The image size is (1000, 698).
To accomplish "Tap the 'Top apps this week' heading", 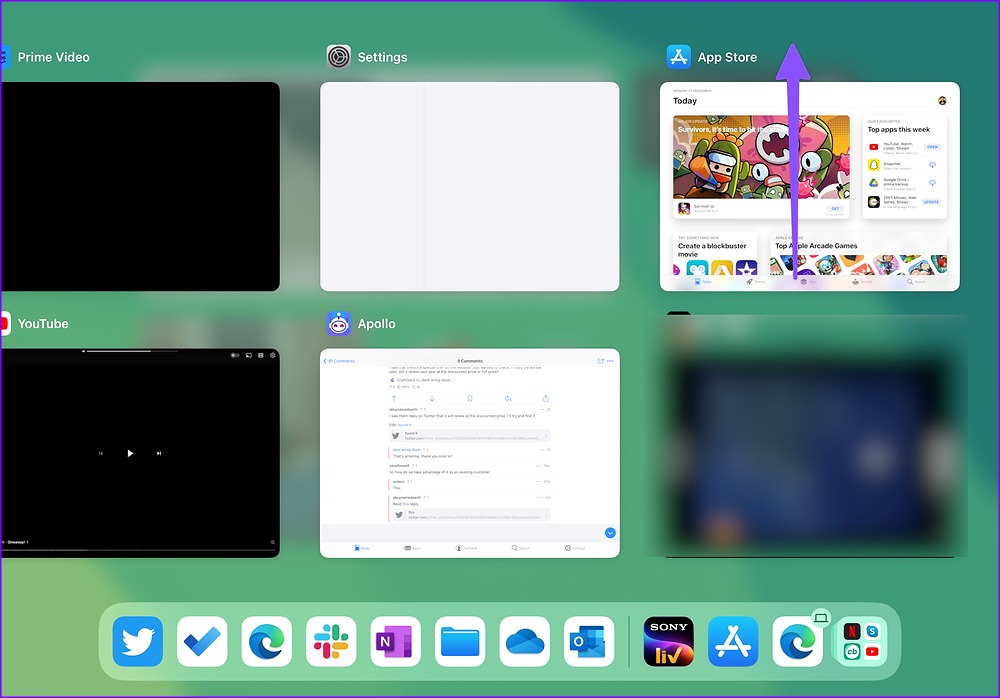I will click(x=899, y=129).
